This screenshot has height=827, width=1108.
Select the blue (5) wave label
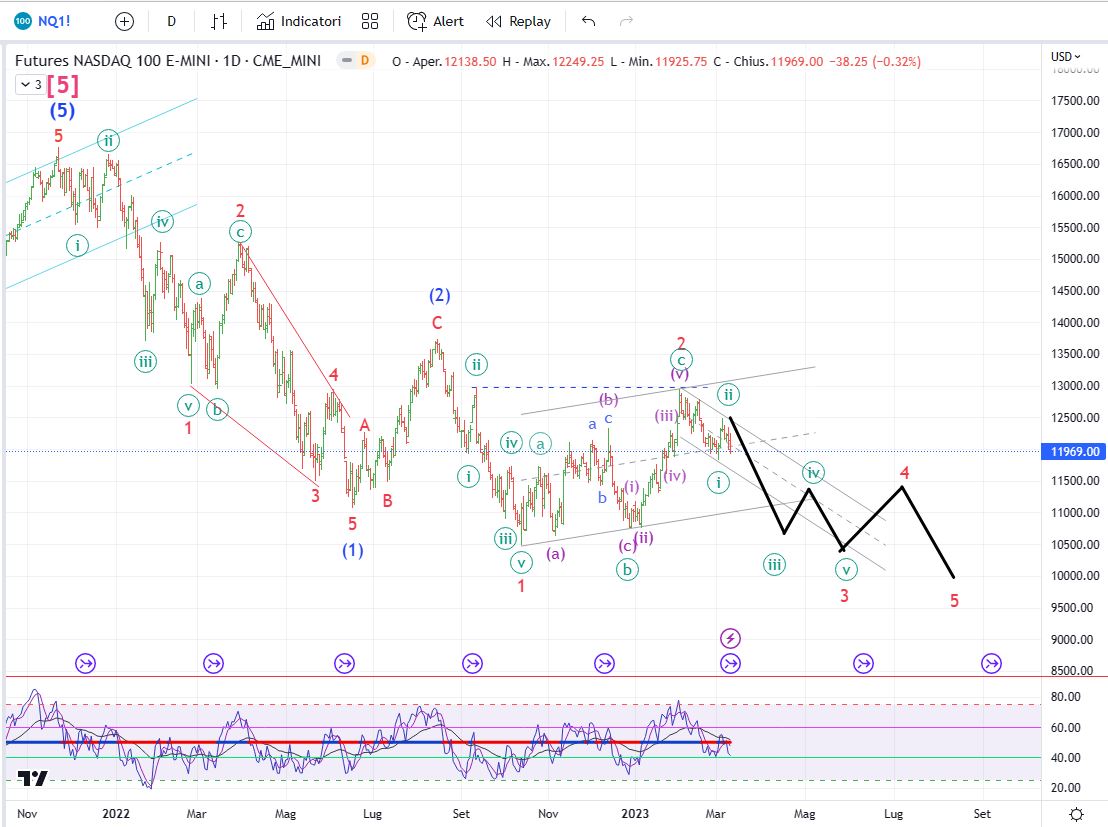62,110
